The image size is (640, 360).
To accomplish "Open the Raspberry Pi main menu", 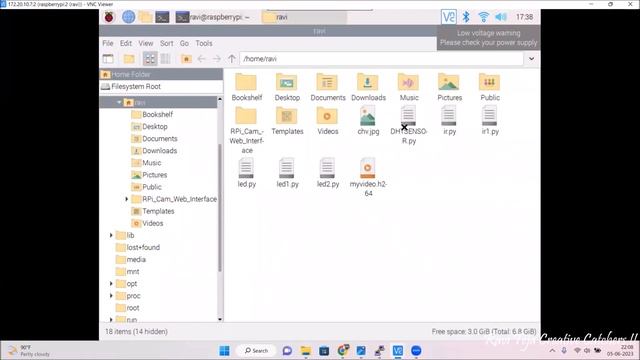I will (109, 17).
